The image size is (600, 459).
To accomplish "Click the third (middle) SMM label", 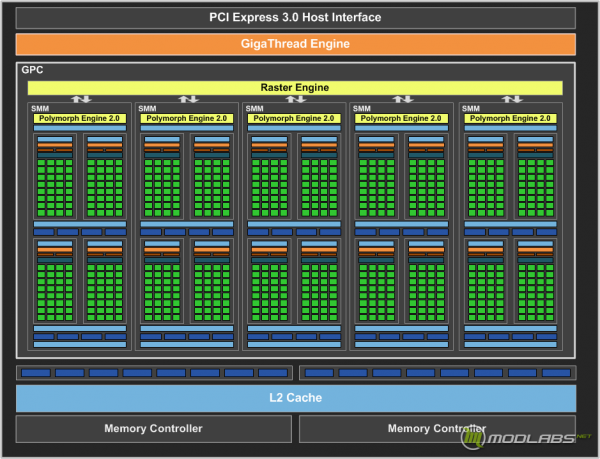I will 254,109.
